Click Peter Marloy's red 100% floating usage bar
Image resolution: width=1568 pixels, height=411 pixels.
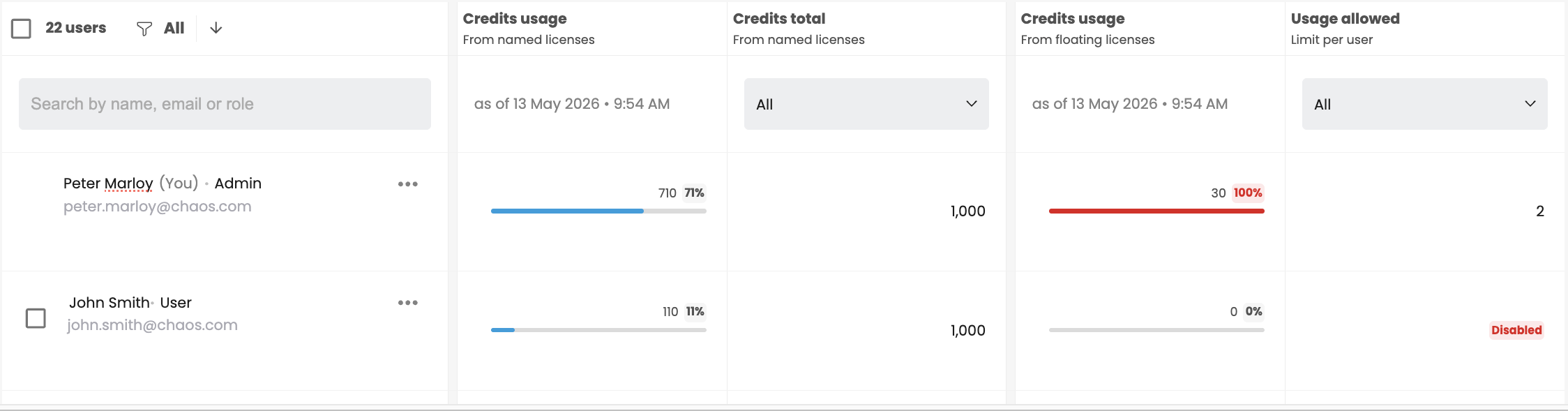click(x=1156, y=211)
